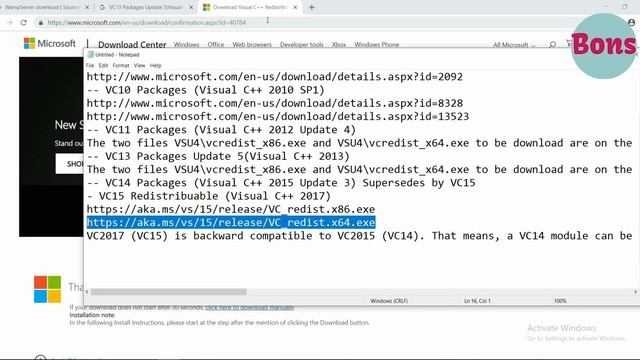Screen dimensions: 640x360
Task: Click Notepad horizontal scrollbar thumb
Action: [x=169, y=292]
